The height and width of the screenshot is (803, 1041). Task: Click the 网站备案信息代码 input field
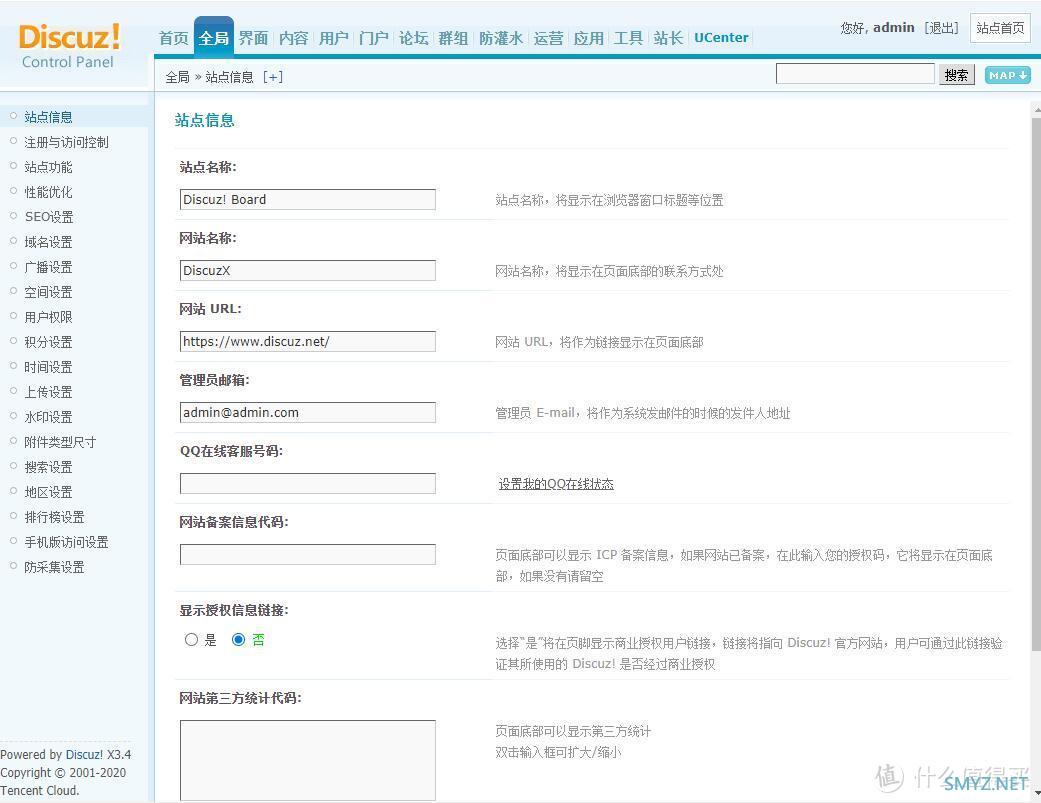coord(308,555)
